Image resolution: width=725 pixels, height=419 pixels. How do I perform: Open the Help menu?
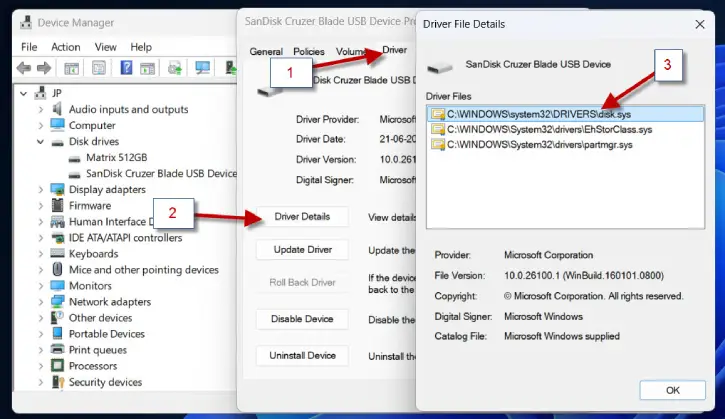[x=141, y=47]
